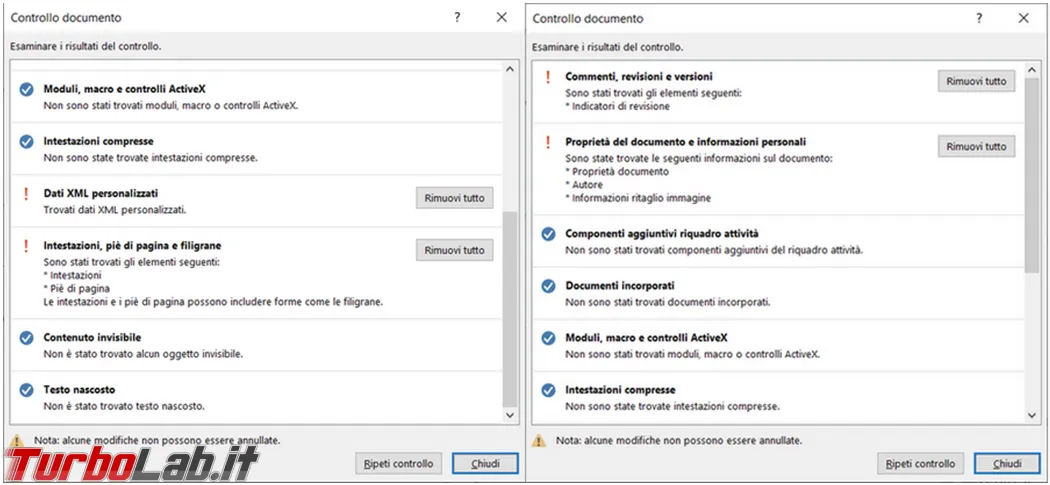Image resolution: width=1050 pixels, height=485 pixels.
Task: Remove all Commenti, revisioni e versioni
Action: [976, 81]
